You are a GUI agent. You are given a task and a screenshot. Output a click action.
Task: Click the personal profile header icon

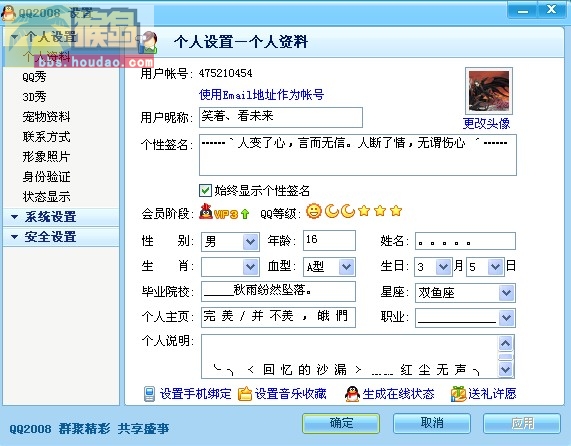coord(147,43)
